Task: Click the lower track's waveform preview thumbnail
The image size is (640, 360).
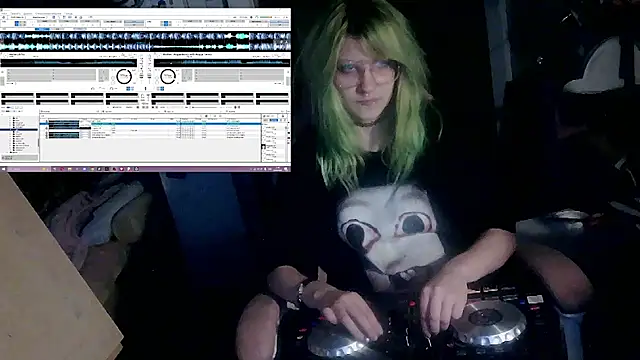Action: (x=64, y=135)
